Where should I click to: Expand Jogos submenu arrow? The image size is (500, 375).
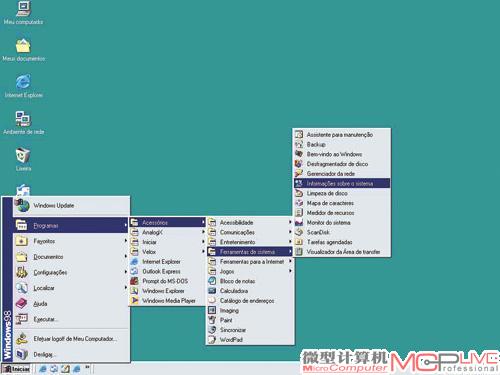290,271
